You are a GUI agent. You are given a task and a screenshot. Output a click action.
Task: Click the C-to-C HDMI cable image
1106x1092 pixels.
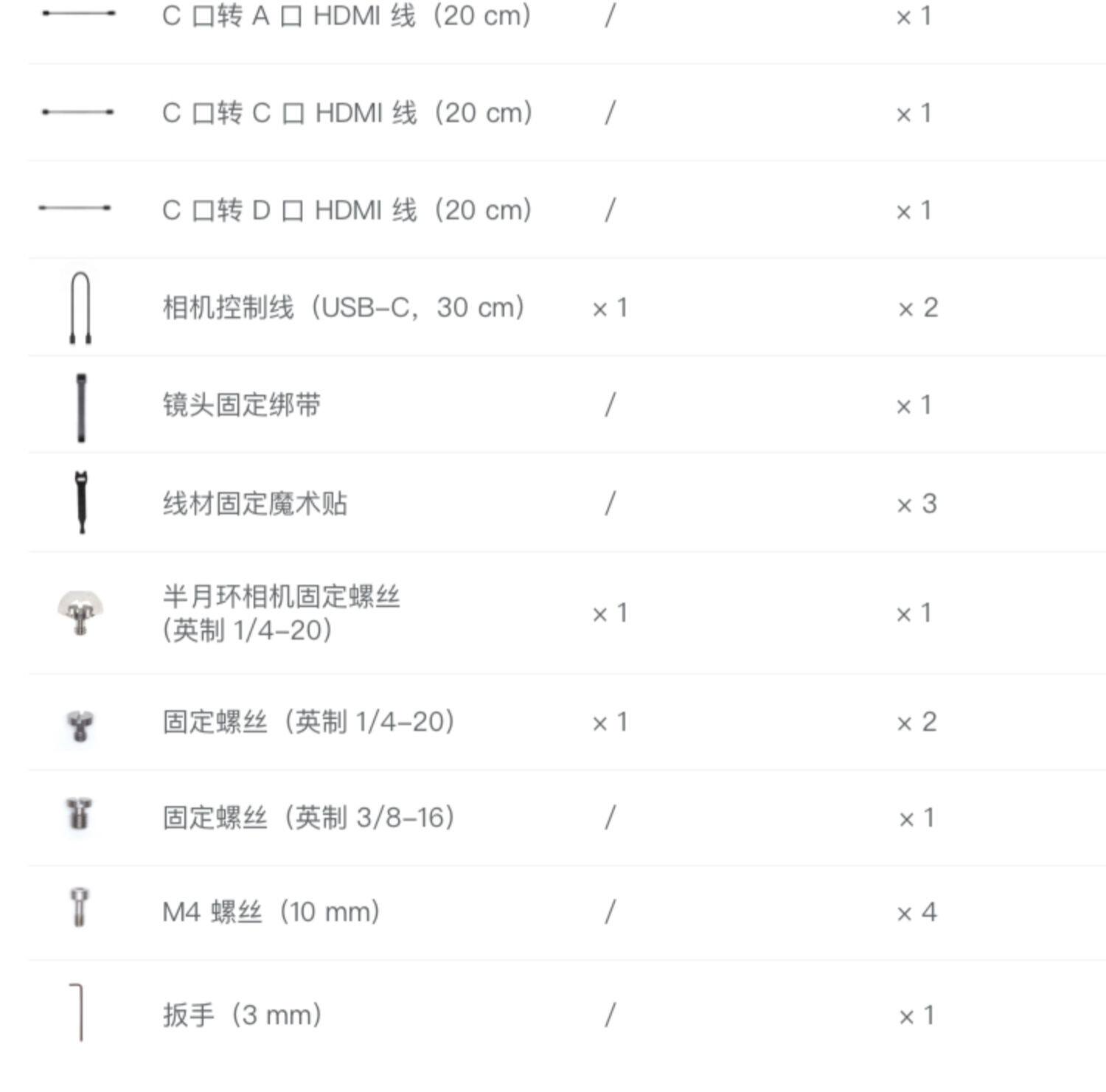(78, 112)
